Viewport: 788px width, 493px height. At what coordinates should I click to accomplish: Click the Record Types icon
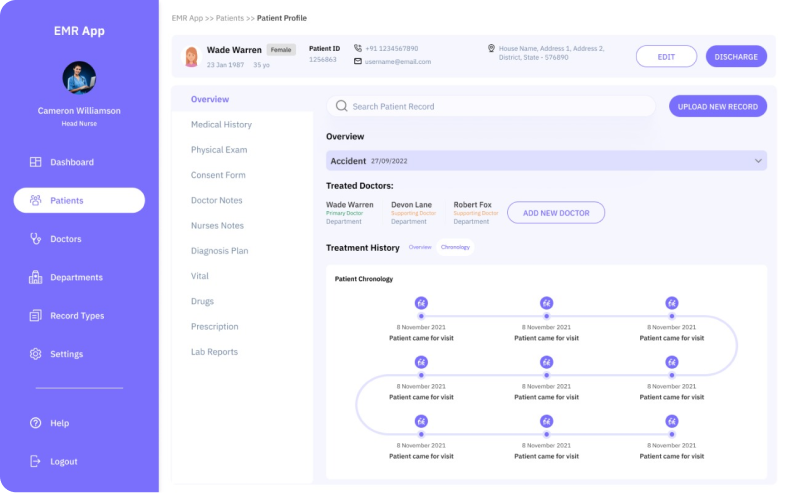click(35, 316)
